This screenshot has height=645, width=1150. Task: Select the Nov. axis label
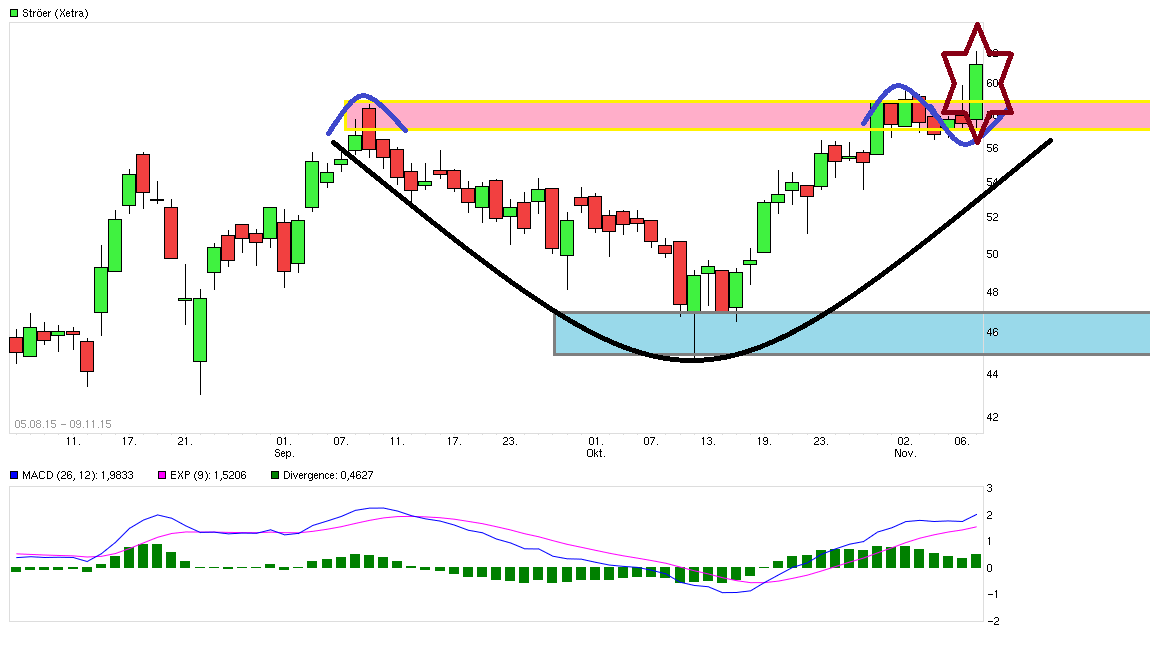904,451
